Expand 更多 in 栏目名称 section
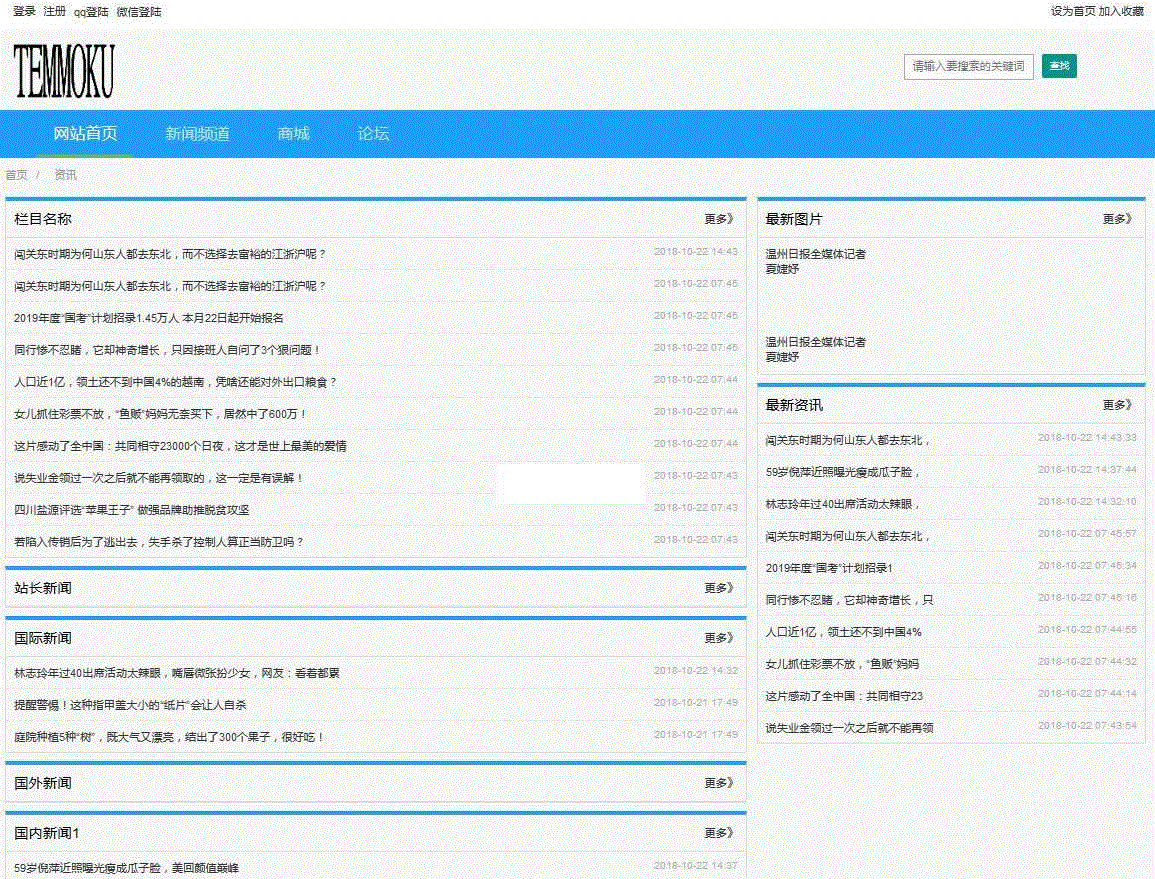The width and height of the screenshot is (1155, 879). coord(719,219)
